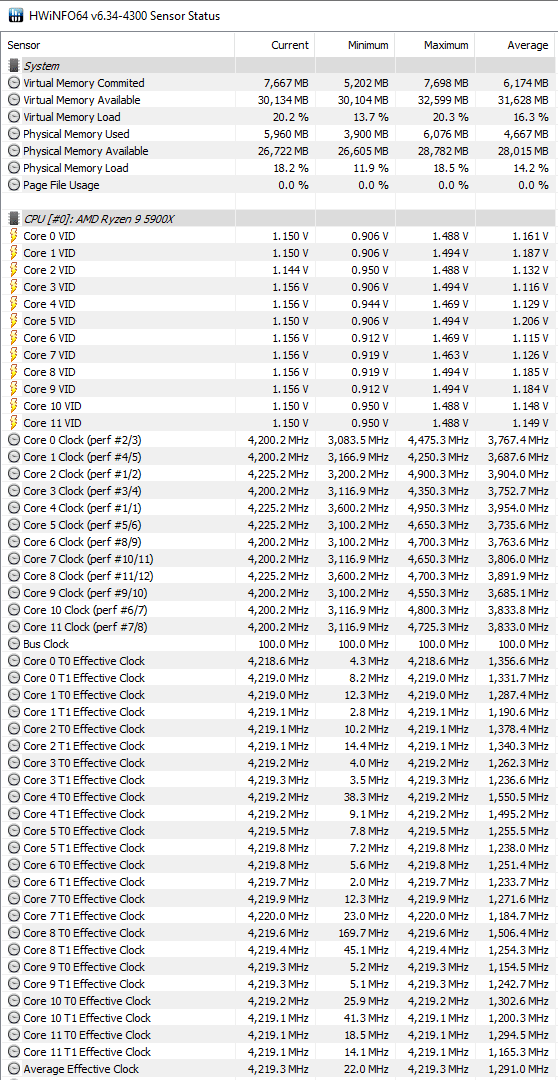
Task: Click the Core 8 T0 Effective Clock icon
Action: pos(14,933)
